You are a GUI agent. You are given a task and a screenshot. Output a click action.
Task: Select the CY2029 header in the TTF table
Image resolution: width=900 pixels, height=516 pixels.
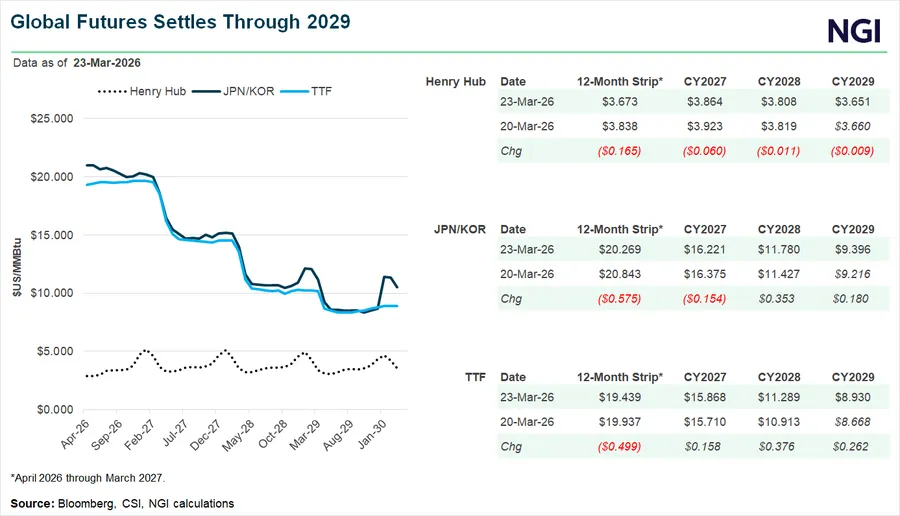pos(853,377)
